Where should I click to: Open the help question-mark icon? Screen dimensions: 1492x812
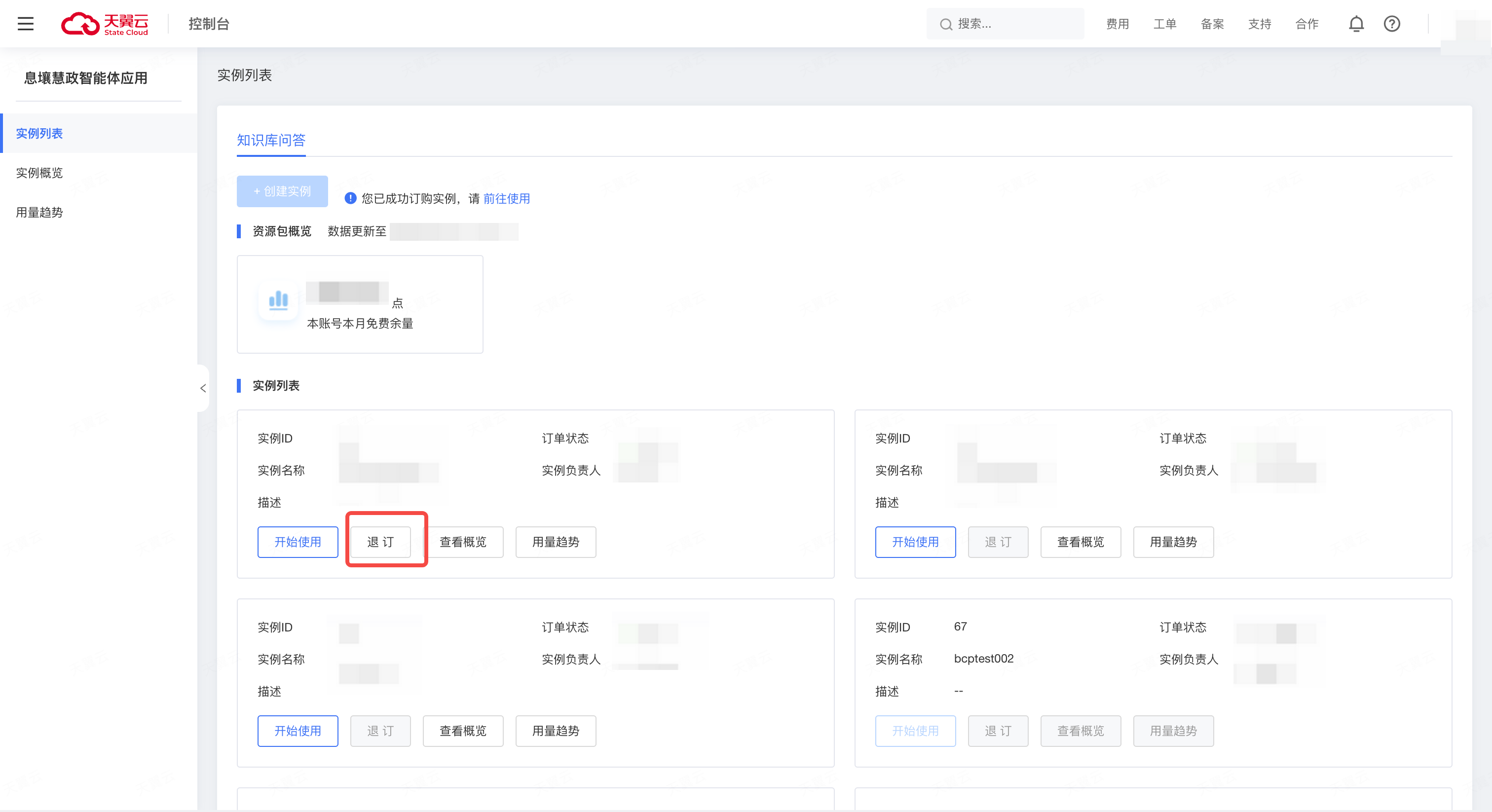point(1392,24)
